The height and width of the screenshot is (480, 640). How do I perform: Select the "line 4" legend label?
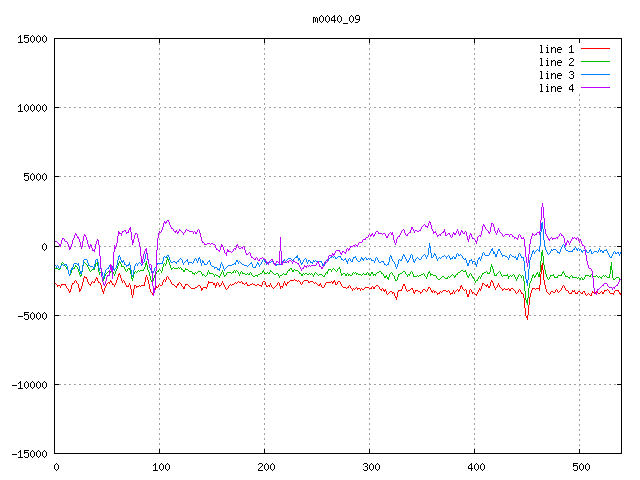(x=557, y=88)
